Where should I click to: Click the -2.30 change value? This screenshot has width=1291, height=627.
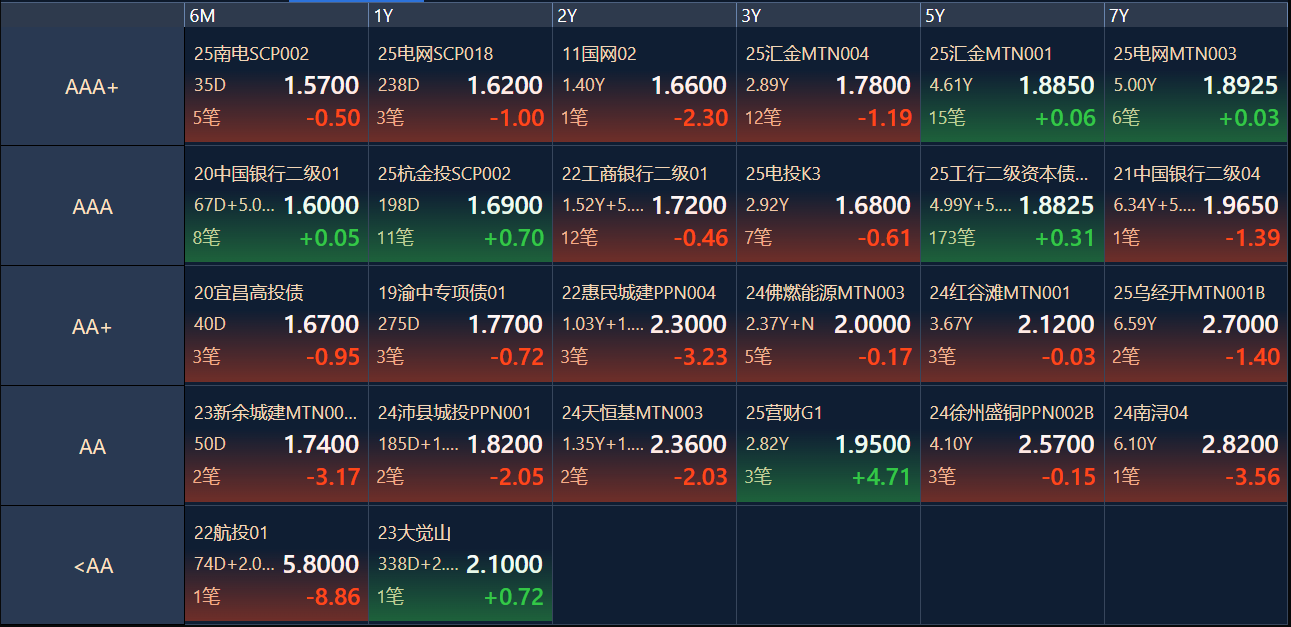701,118
